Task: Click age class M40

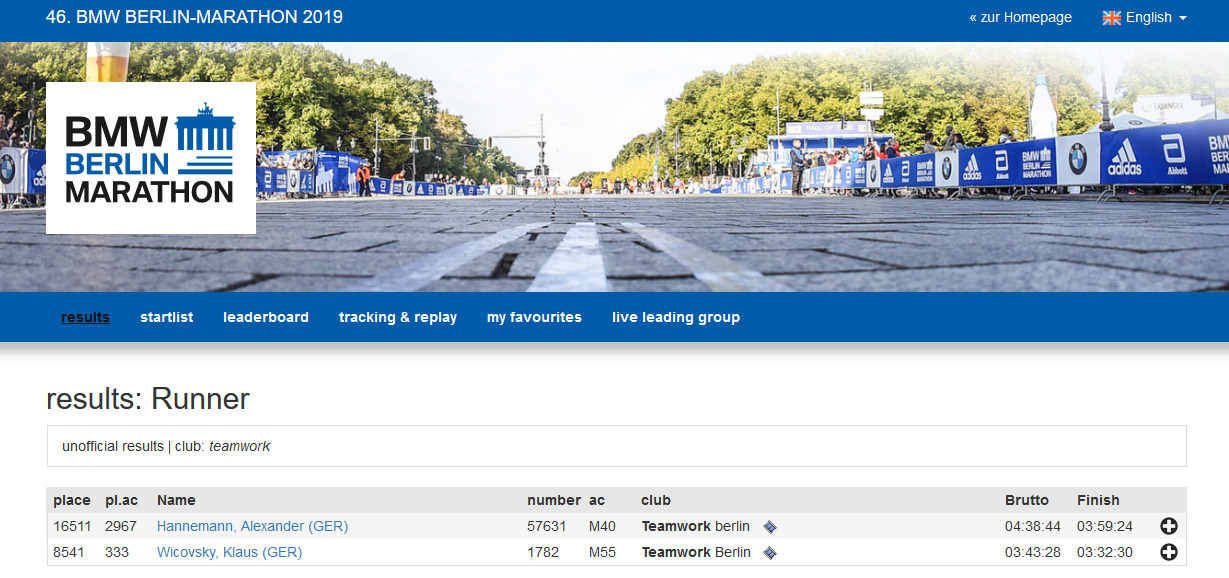Action: coord(603,526)
